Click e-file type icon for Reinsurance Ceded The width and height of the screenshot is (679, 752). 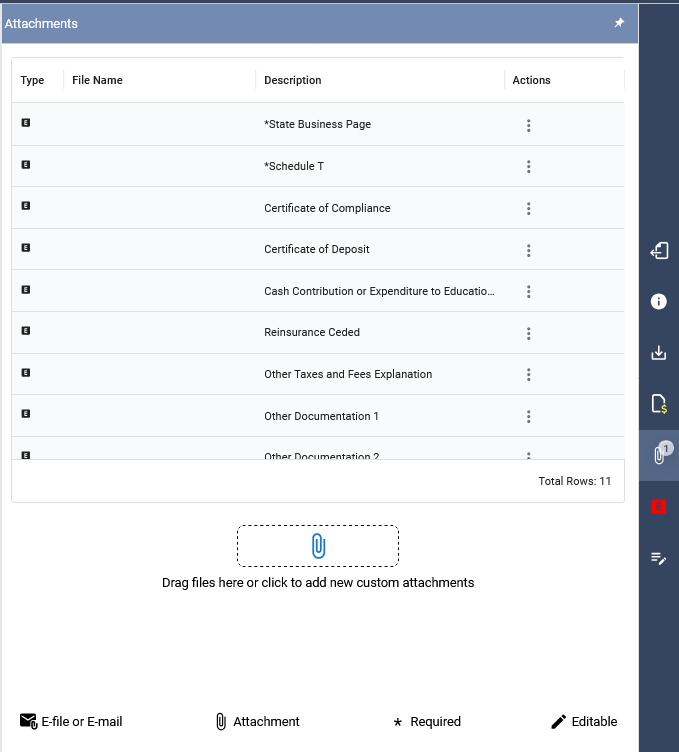pyautogui.click(x=26, y=330)
